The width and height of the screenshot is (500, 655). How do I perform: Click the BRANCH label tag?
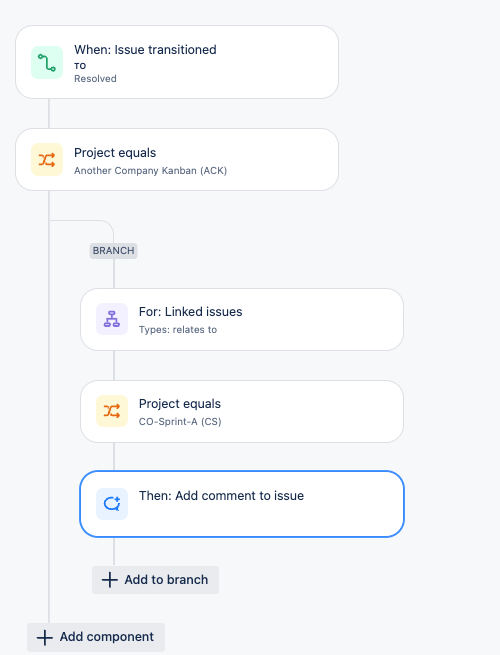(x=114, y=251)
